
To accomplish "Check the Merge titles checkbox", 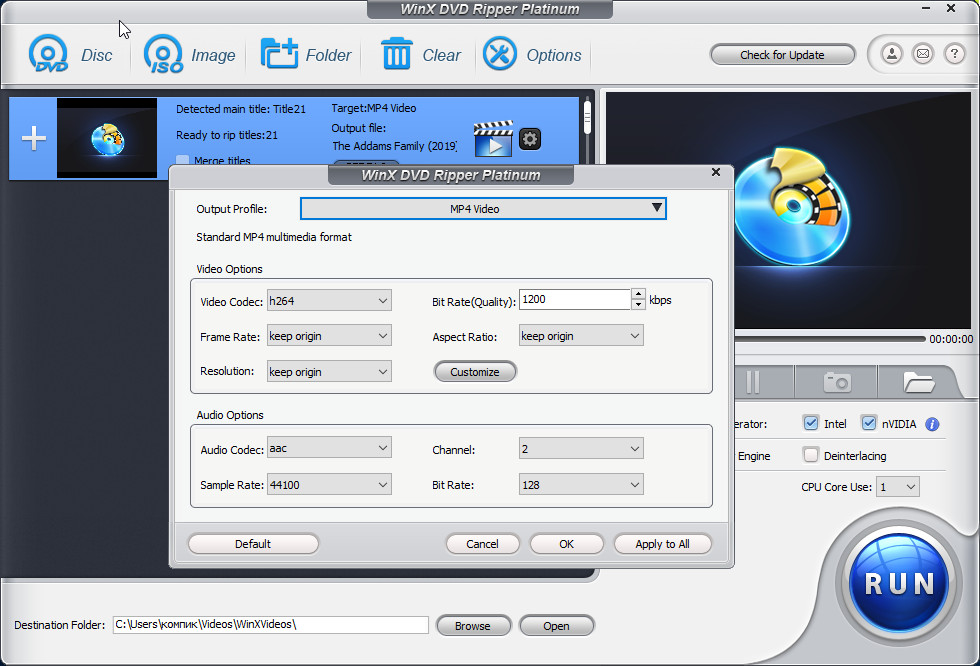I will [x=182, y=160].
